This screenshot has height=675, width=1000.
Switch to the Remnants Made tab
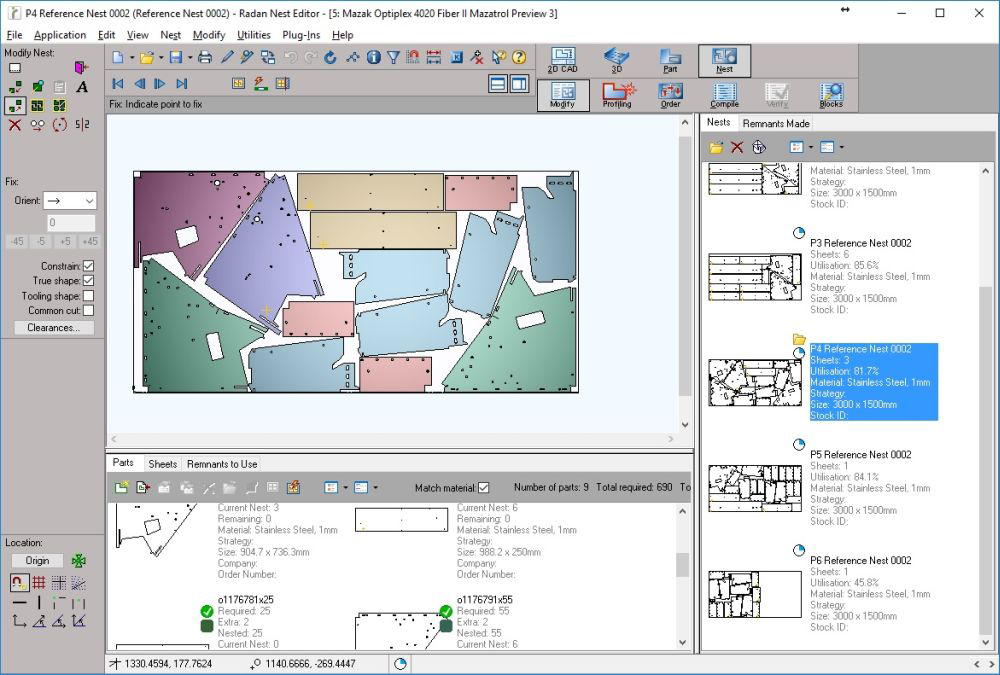(x=776, y=123)
